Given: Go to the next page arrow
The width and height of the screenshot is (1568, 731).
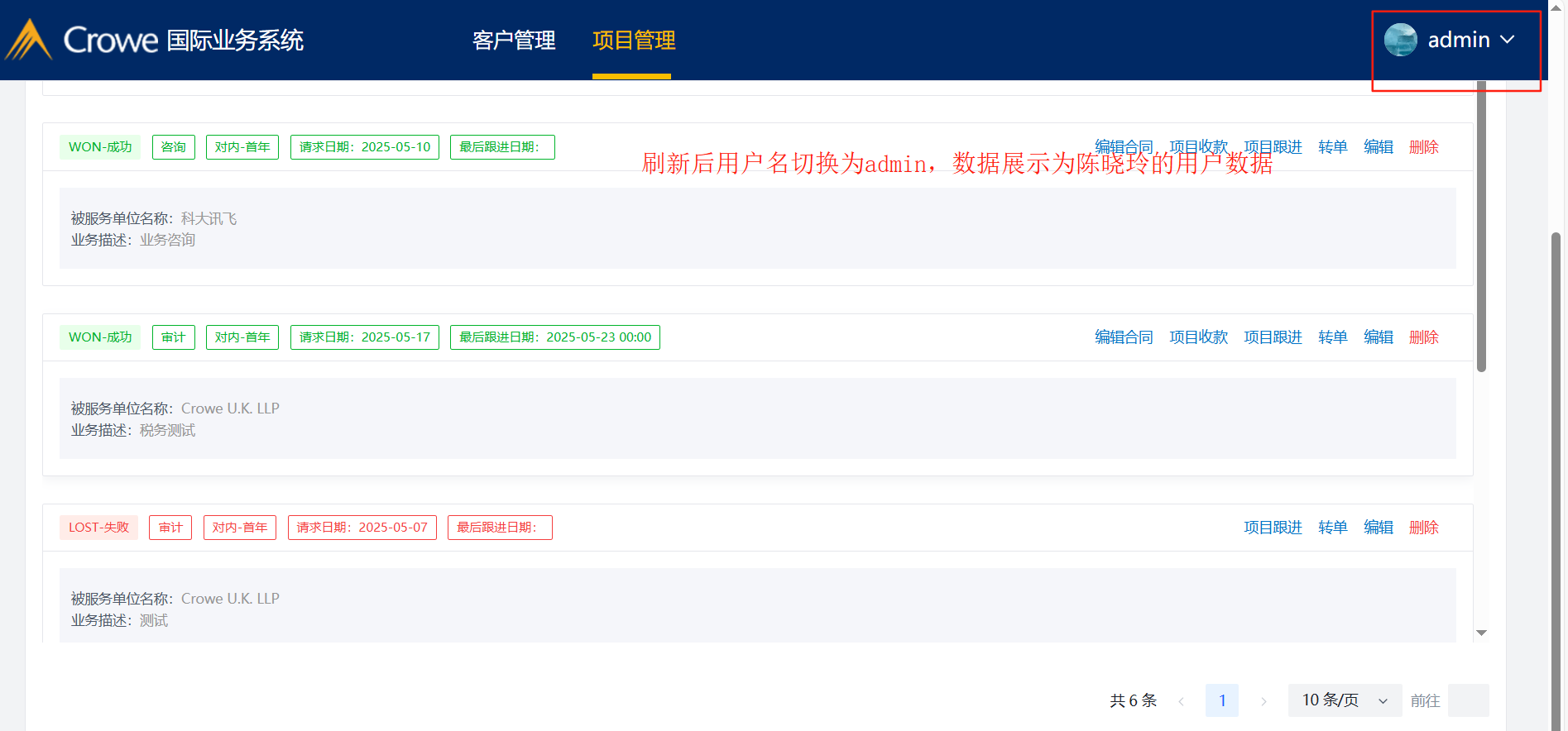Looking at the screenshot, I should pyautogui.click(x=1264, y=701).
